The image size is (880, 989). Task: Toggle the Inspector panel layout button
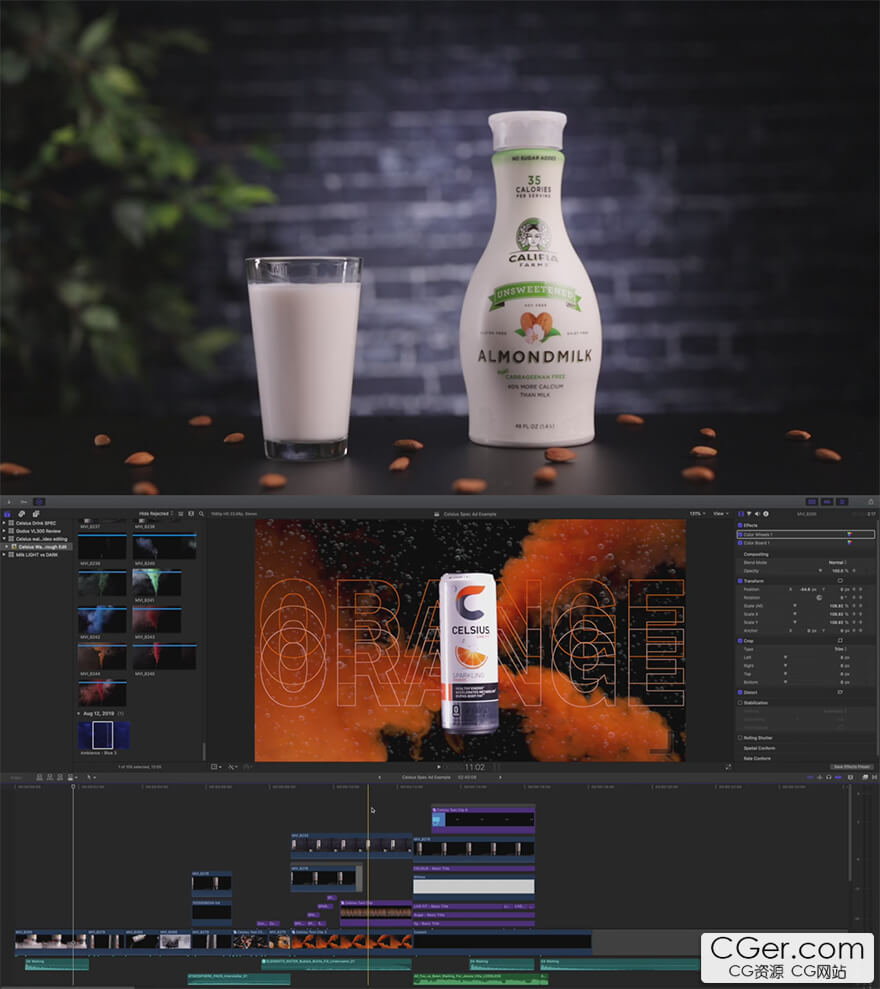(x=842, y=502)
